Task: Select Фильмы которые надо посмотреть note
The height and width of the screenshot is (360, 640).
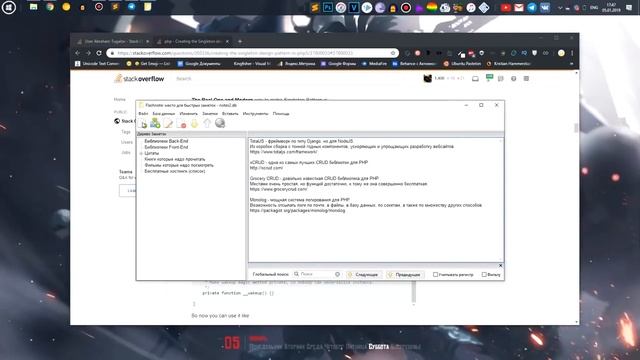Action: tap(179, 165)
